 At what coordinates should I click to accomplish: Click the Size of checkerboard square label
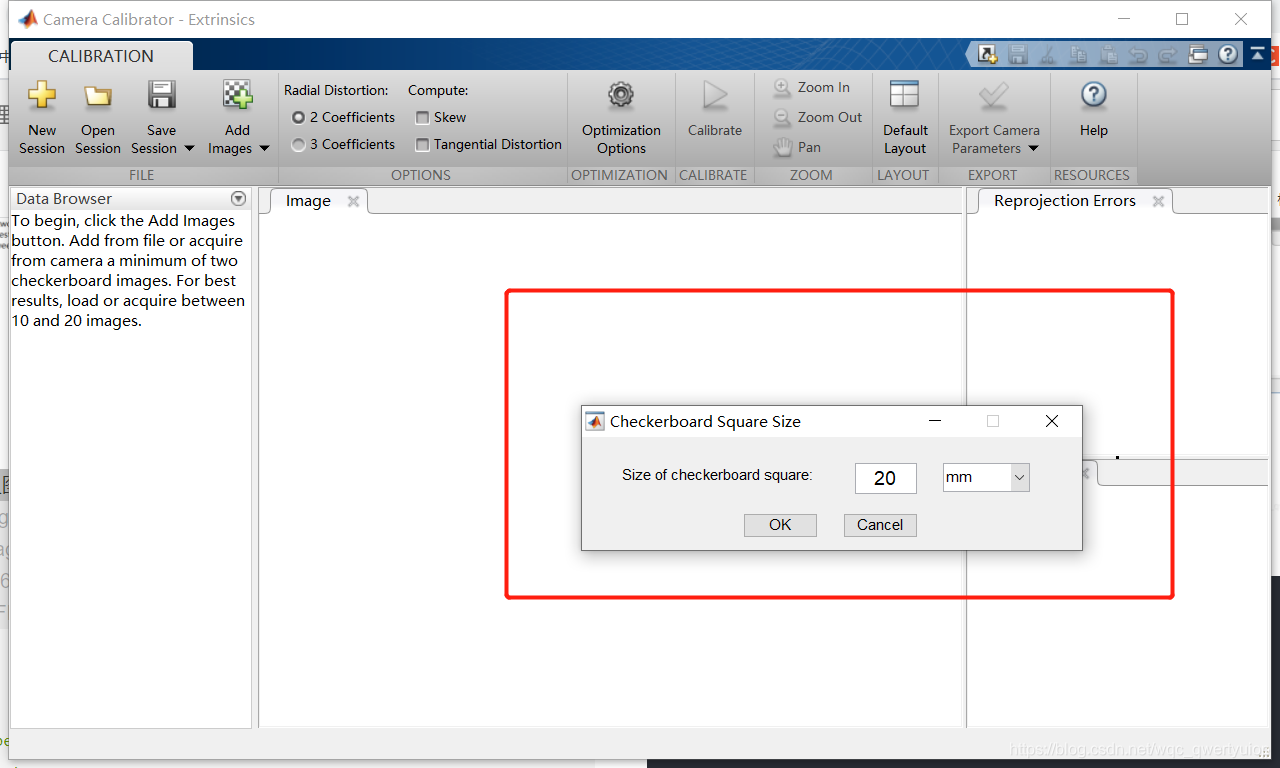[717, 475]
